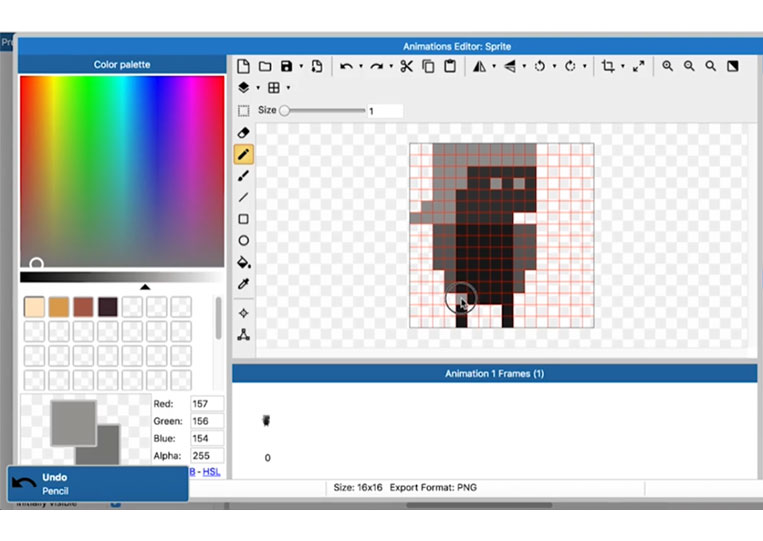Viewport: 763px width, 541px height.
Task: Open a sprite file with folder icon
Action: click(265, 66)
